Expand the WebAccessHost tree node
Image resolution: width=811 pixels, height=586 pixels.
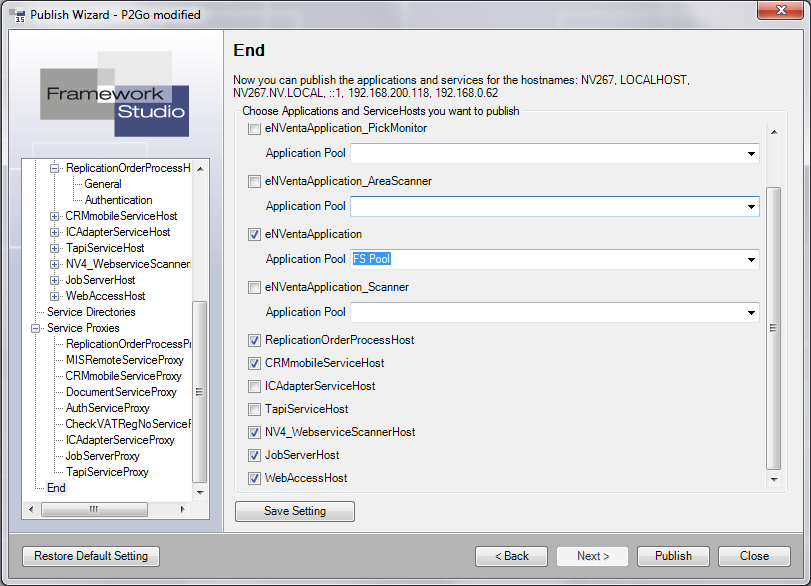(54, 296)
